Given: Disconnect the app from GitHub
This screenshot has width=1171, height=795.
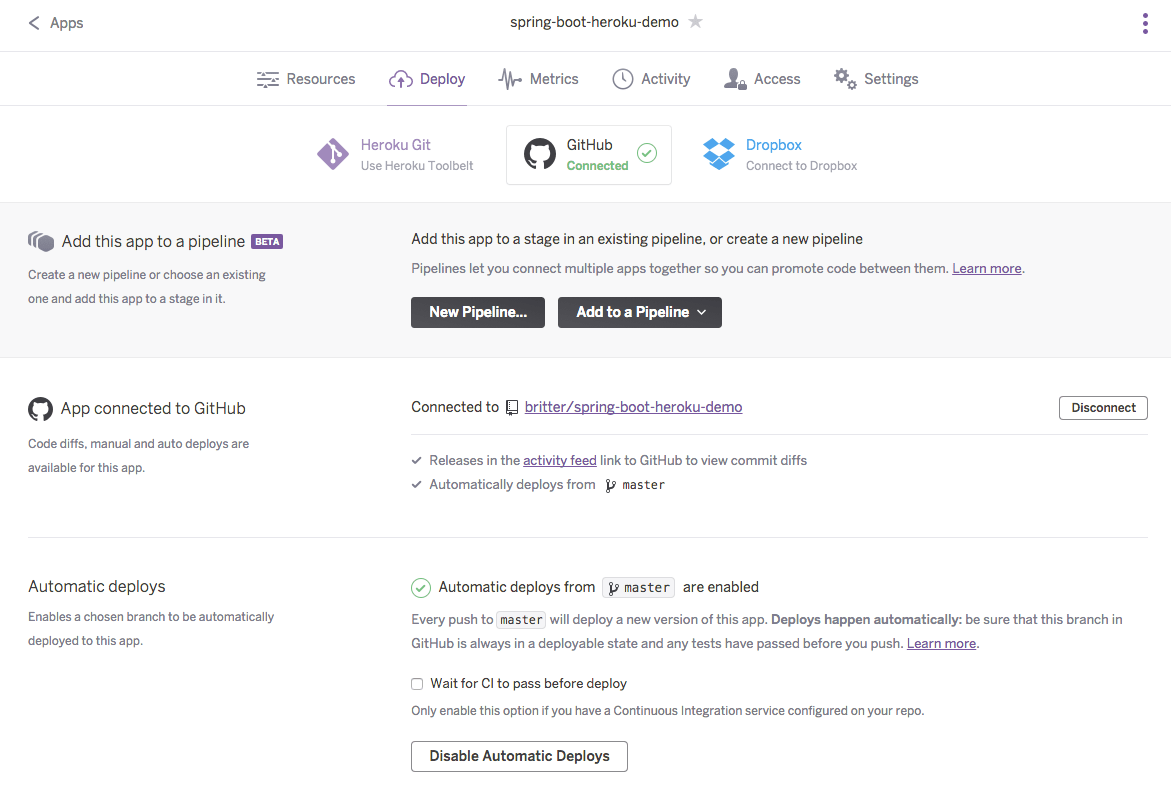Looking at the screenshot, I should (x=1103, y=408).
